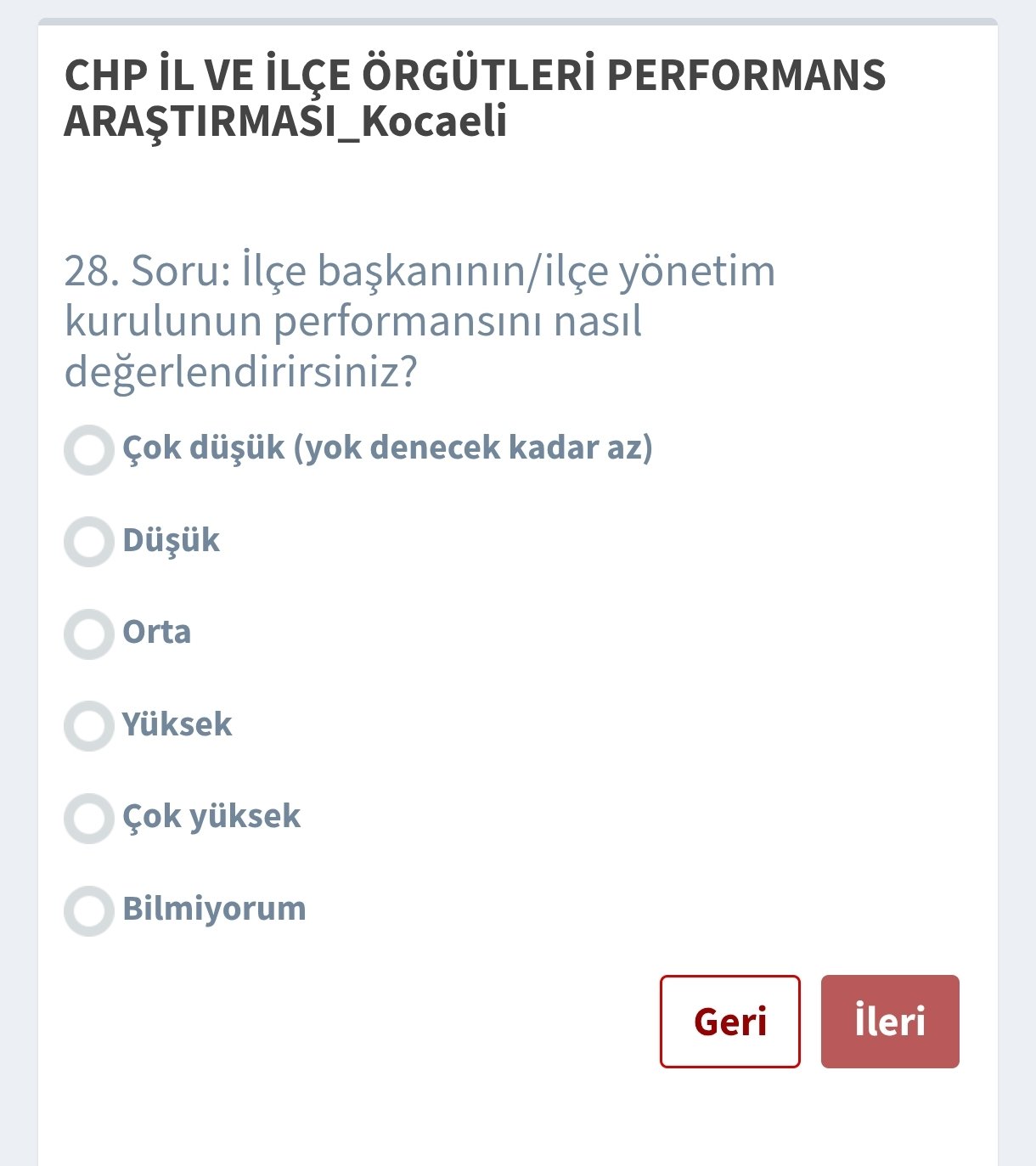Viewport: 1036px width, 1166px height.
Task: Click the 'Çok düşük (yok denecek kadar az)' label text
Action: pyautogui.click(x=387, y=448)
